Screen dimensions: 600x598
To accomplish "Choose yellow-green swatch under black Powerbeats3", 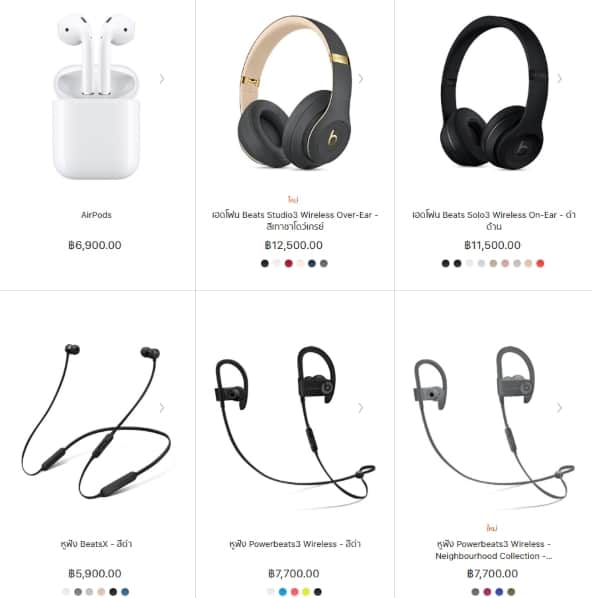I will 306,591.
